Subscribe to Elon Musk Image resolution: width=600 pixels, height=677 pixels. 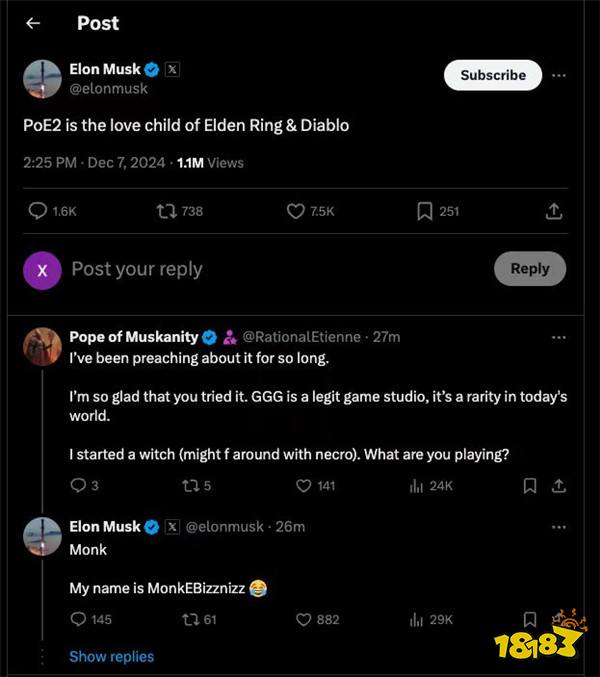(493, 75)
